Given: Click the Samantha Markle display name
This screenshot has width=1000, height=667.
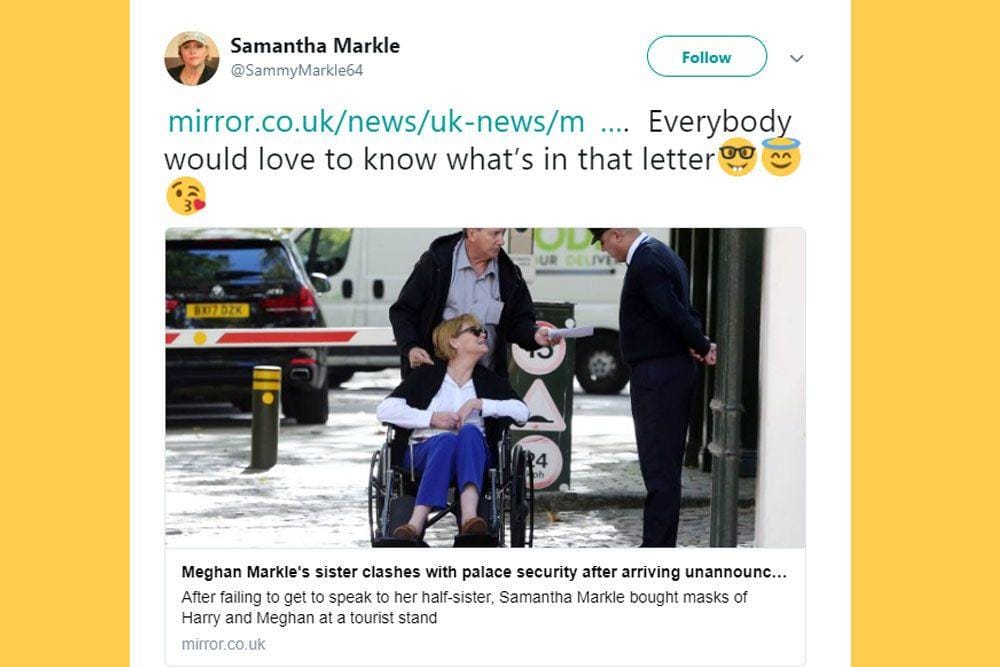Looking at the screenshot, I should click(x=315, y=46).
